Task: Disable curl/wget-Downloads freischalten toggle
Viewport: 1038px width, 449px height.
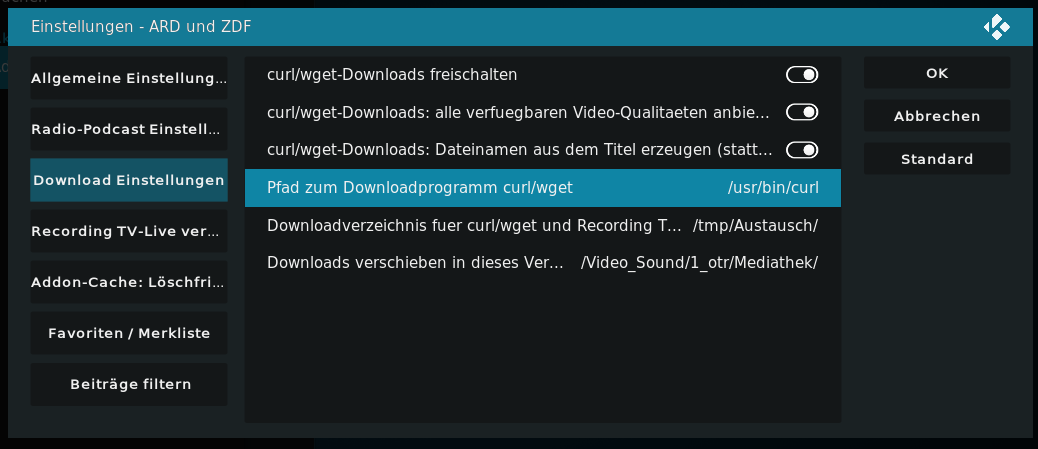Action: point(802,75)
